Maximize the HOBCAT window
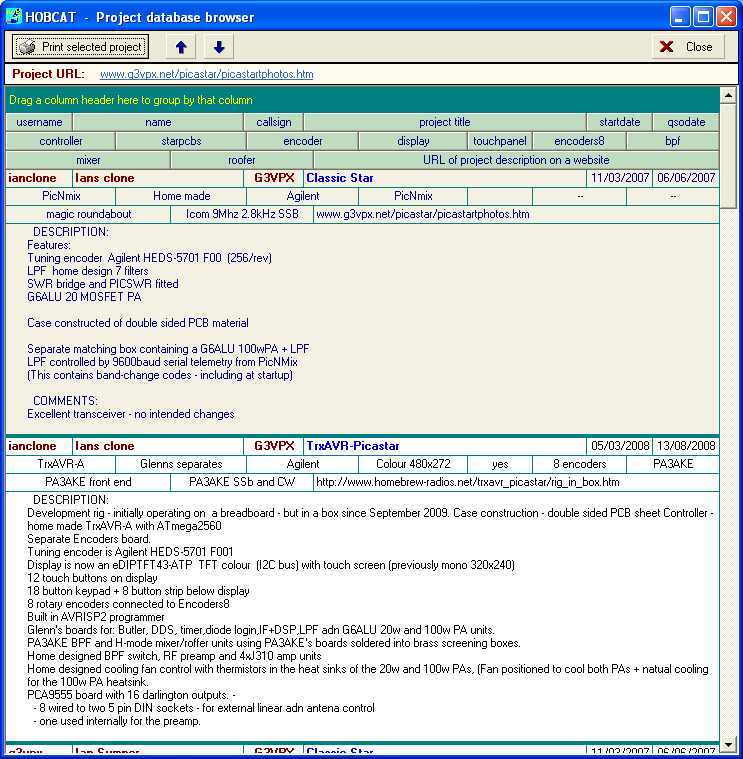 703,17
